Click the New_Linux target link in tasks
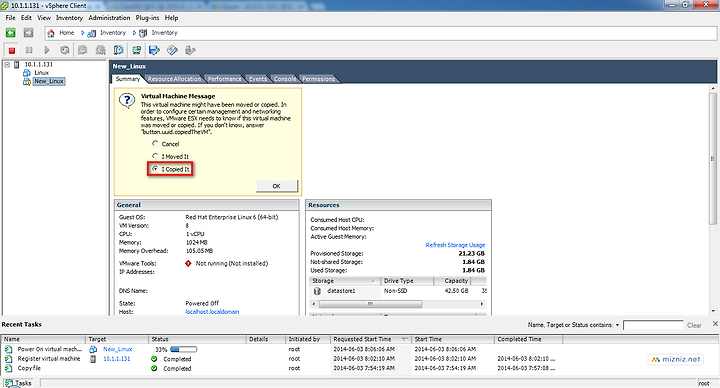 tap(118, 349)
